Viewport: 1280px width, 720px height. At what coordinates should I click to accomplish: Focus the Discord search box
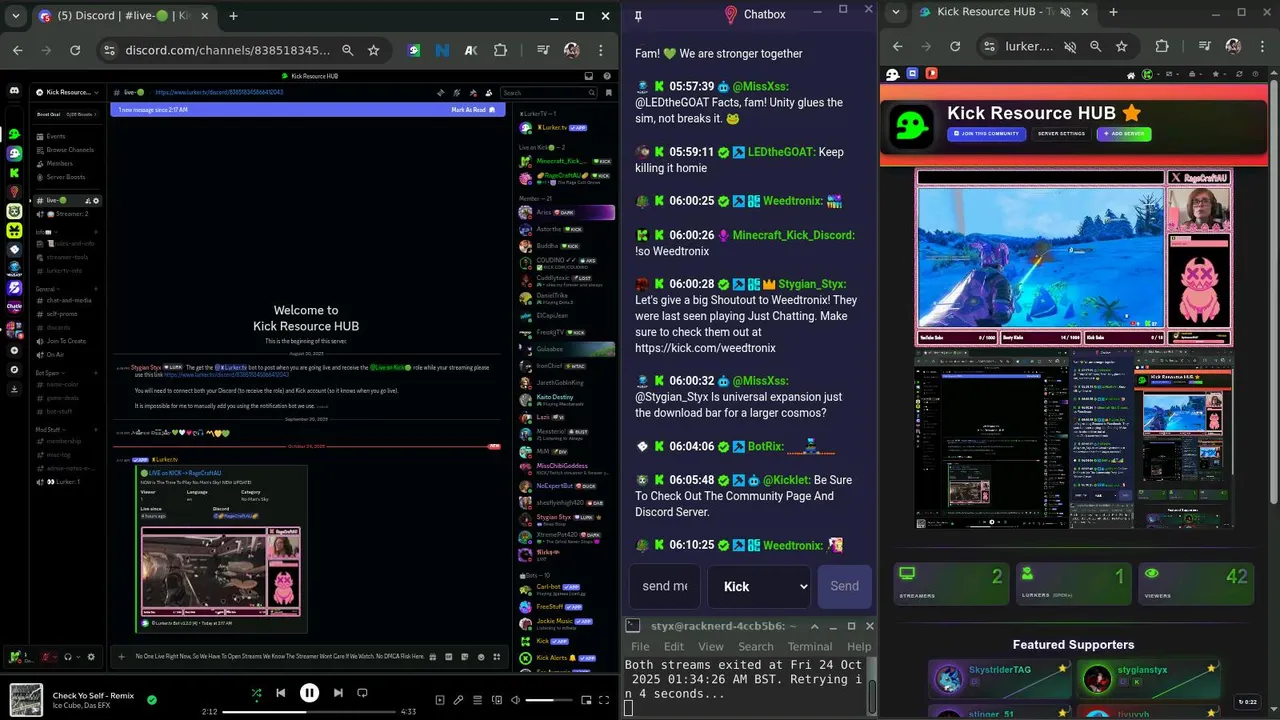click(547, 92)
